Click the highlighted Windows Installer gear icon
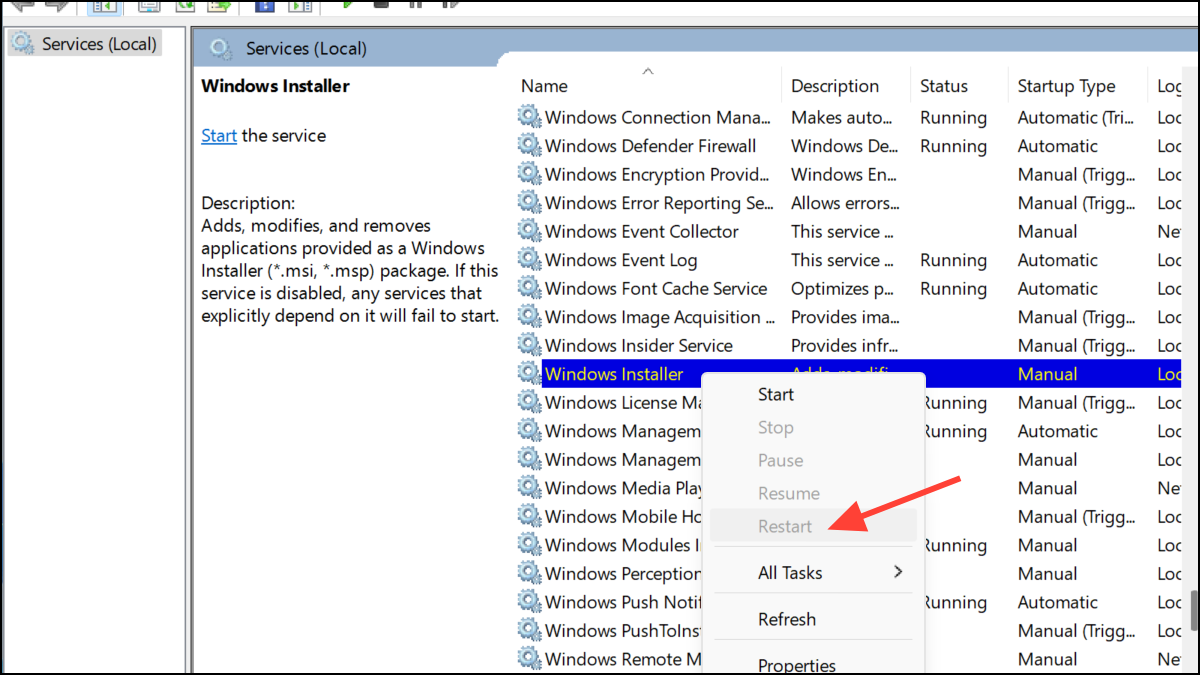The image size is (1200, 675). [x=528, y=374]
